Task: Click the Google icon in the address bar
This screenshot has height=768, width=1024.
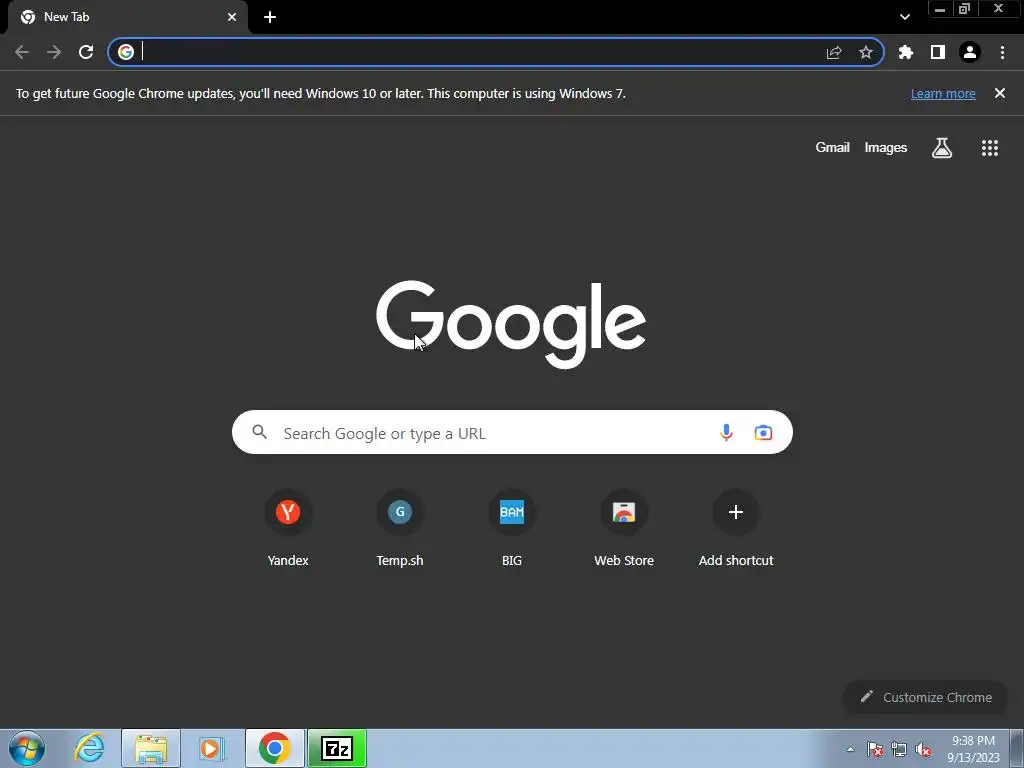Action: click(x=126, y=52)
